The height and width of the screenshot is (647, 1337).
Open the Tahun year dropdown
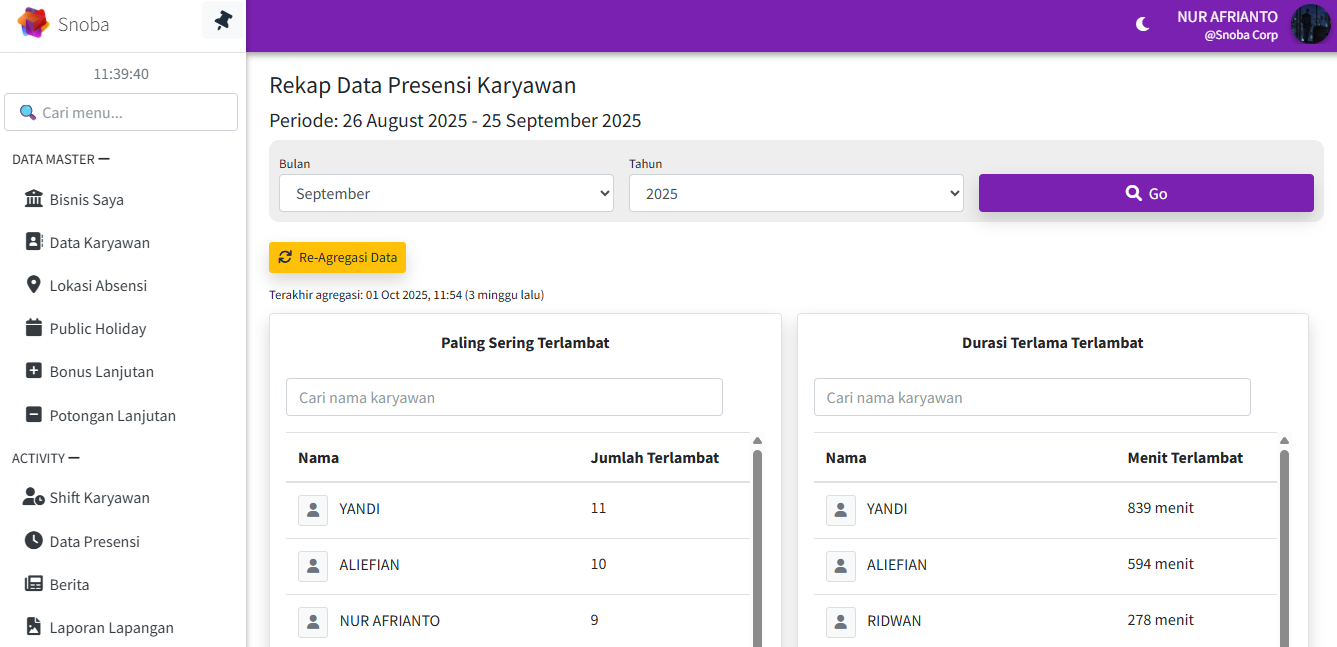pyautogui.click(x=795, y=193)
